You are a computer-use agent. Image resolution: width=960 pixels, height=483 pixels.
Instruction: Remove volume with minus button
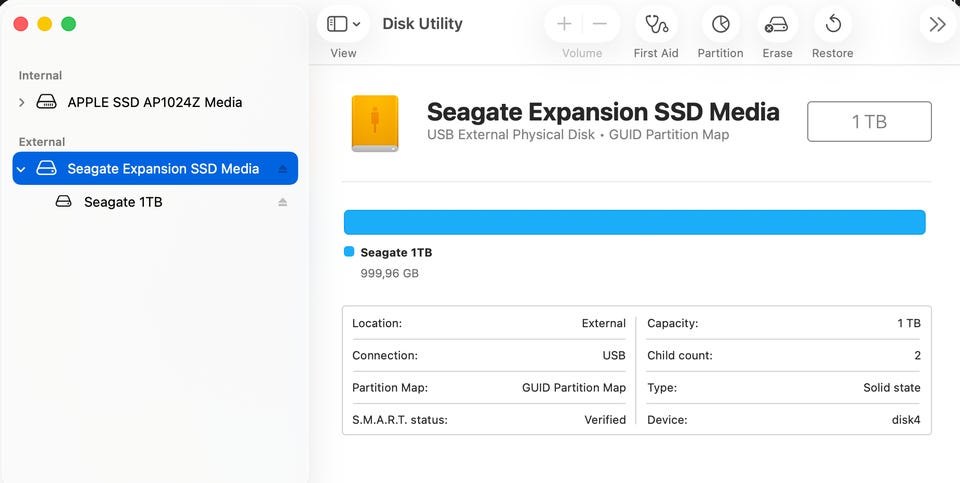pyautogui.click(x=600, y=24)
